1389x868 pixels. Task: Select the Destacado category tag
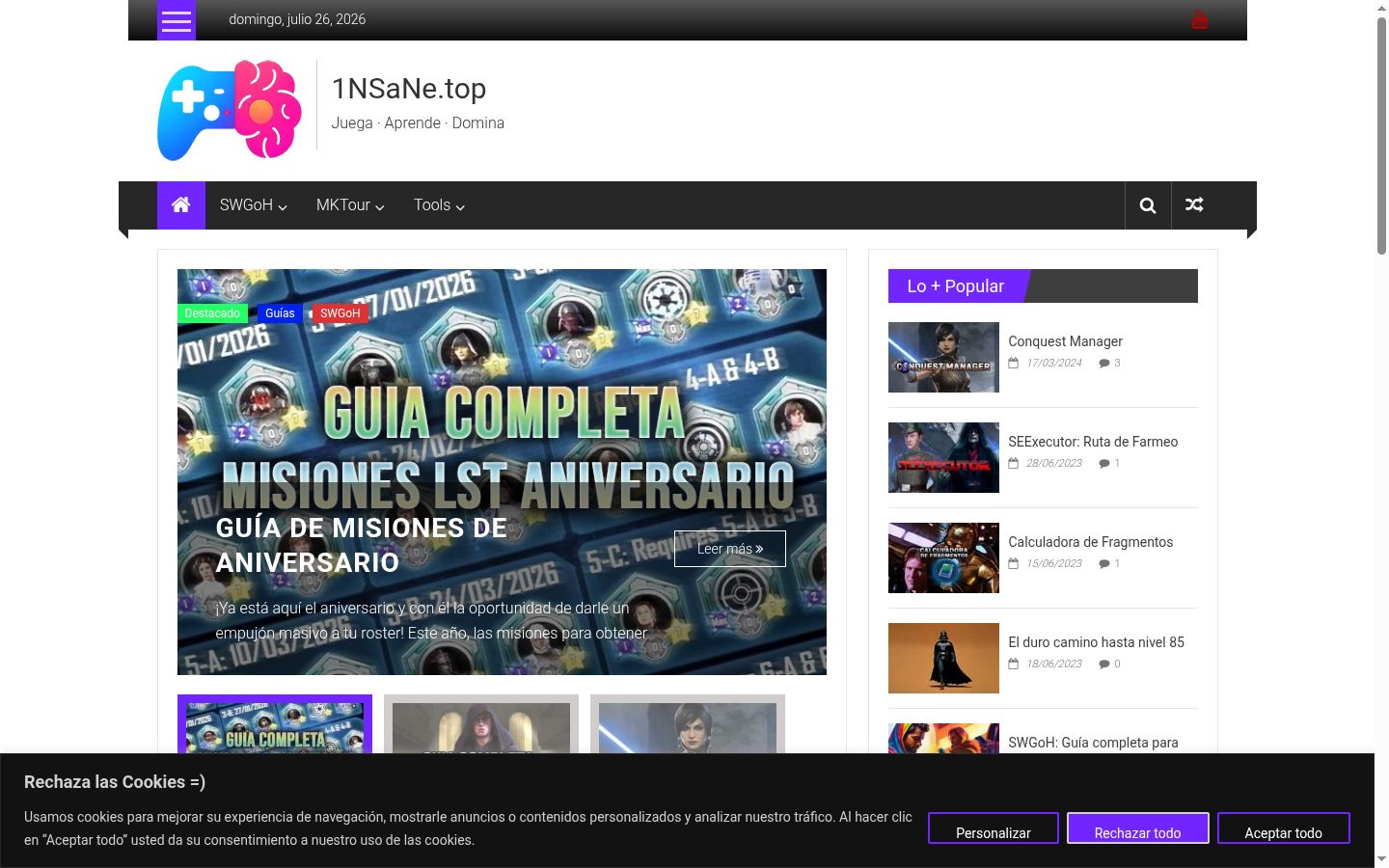212,313
